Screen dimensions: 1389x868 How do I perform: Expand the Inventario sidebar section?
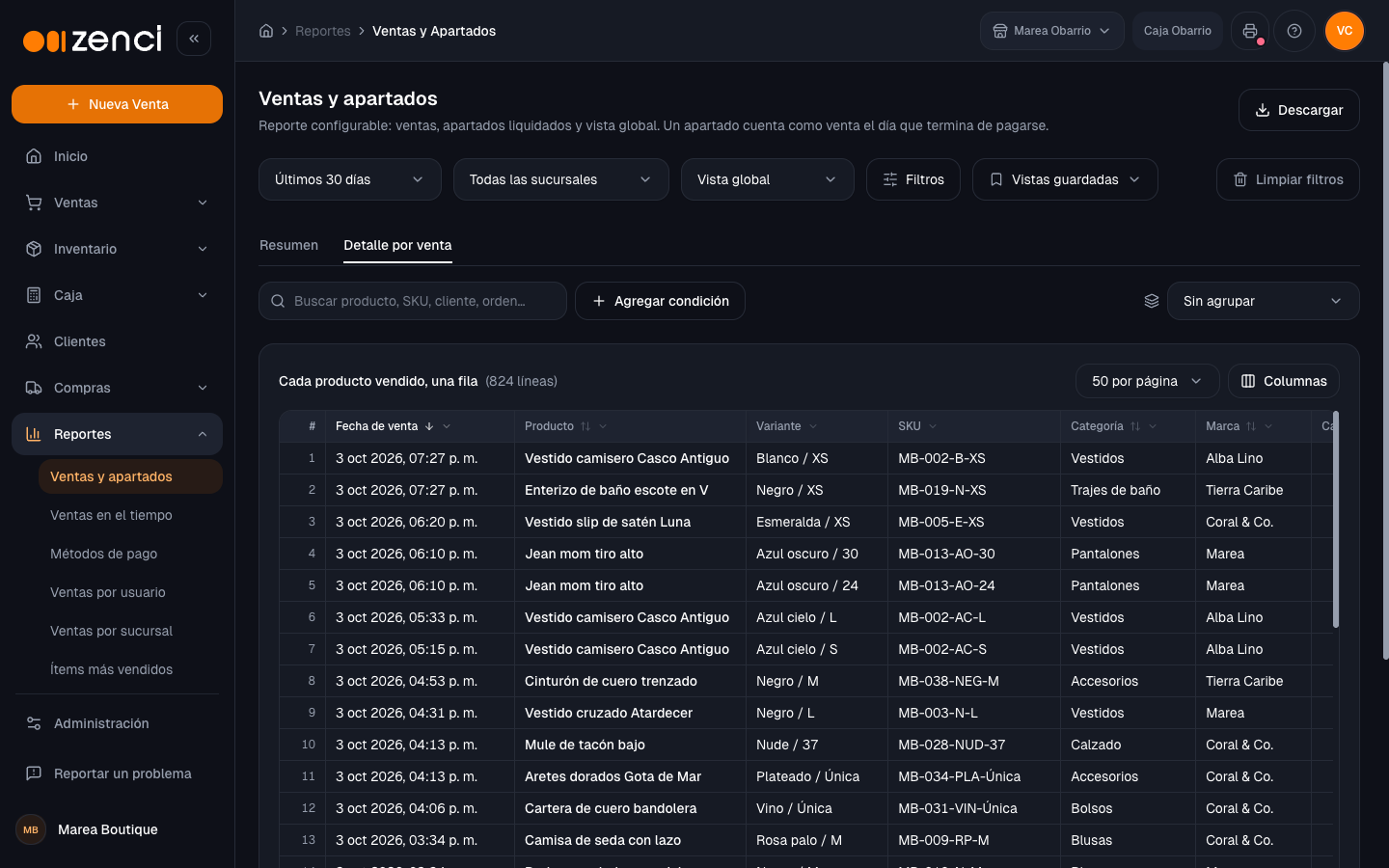click(x=117, y=249)
